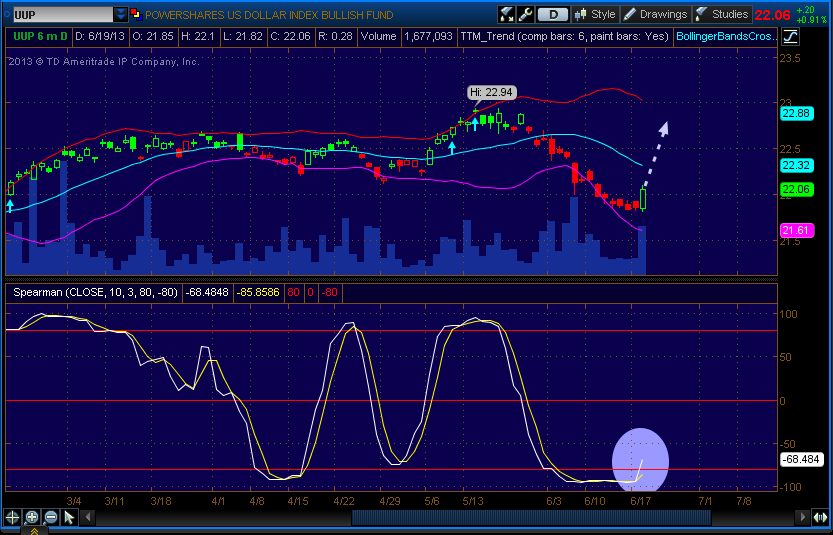The width and height of the screenshot is (833, 535).
Task: Click the 22.88 cyan price bubble
Action: click(796, 113)
